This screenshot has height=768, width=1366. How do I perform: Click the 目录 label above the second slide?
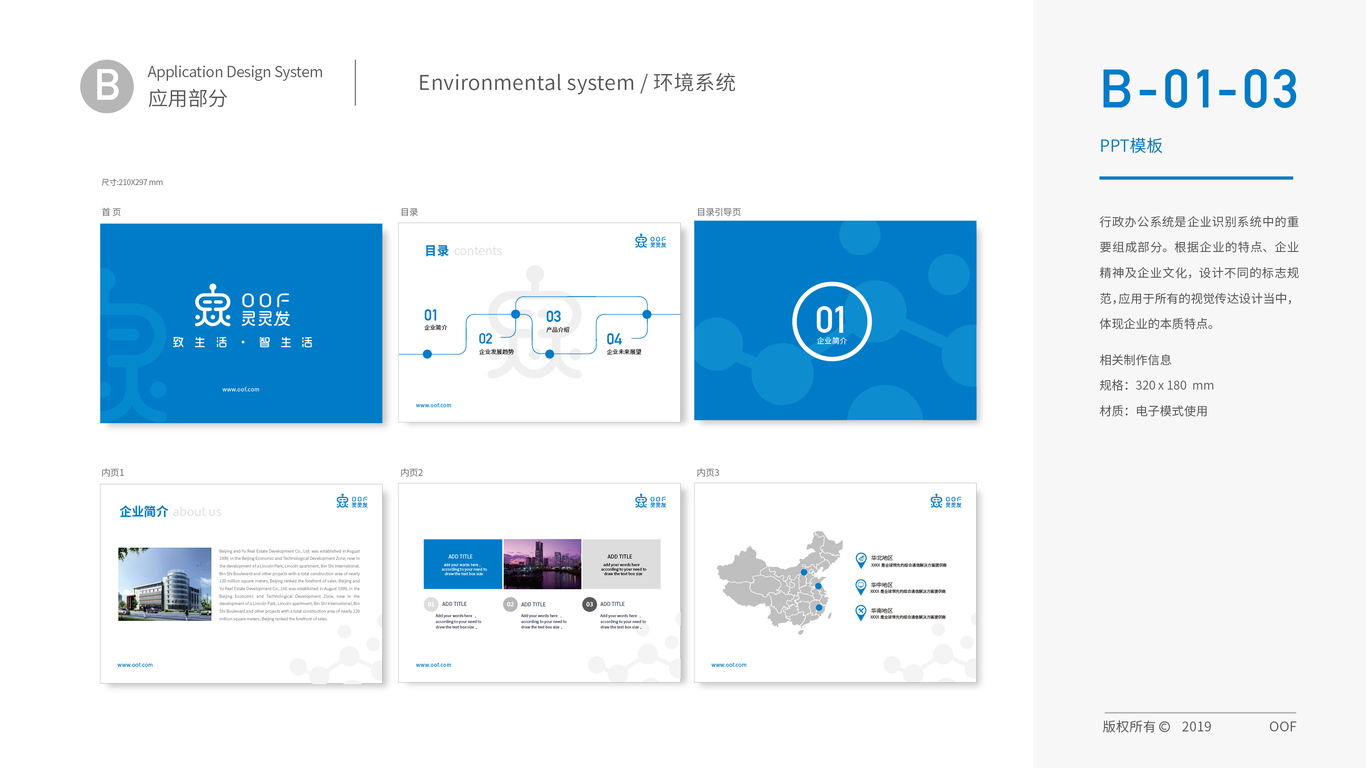pyautogui.click(x=409, y=212)
